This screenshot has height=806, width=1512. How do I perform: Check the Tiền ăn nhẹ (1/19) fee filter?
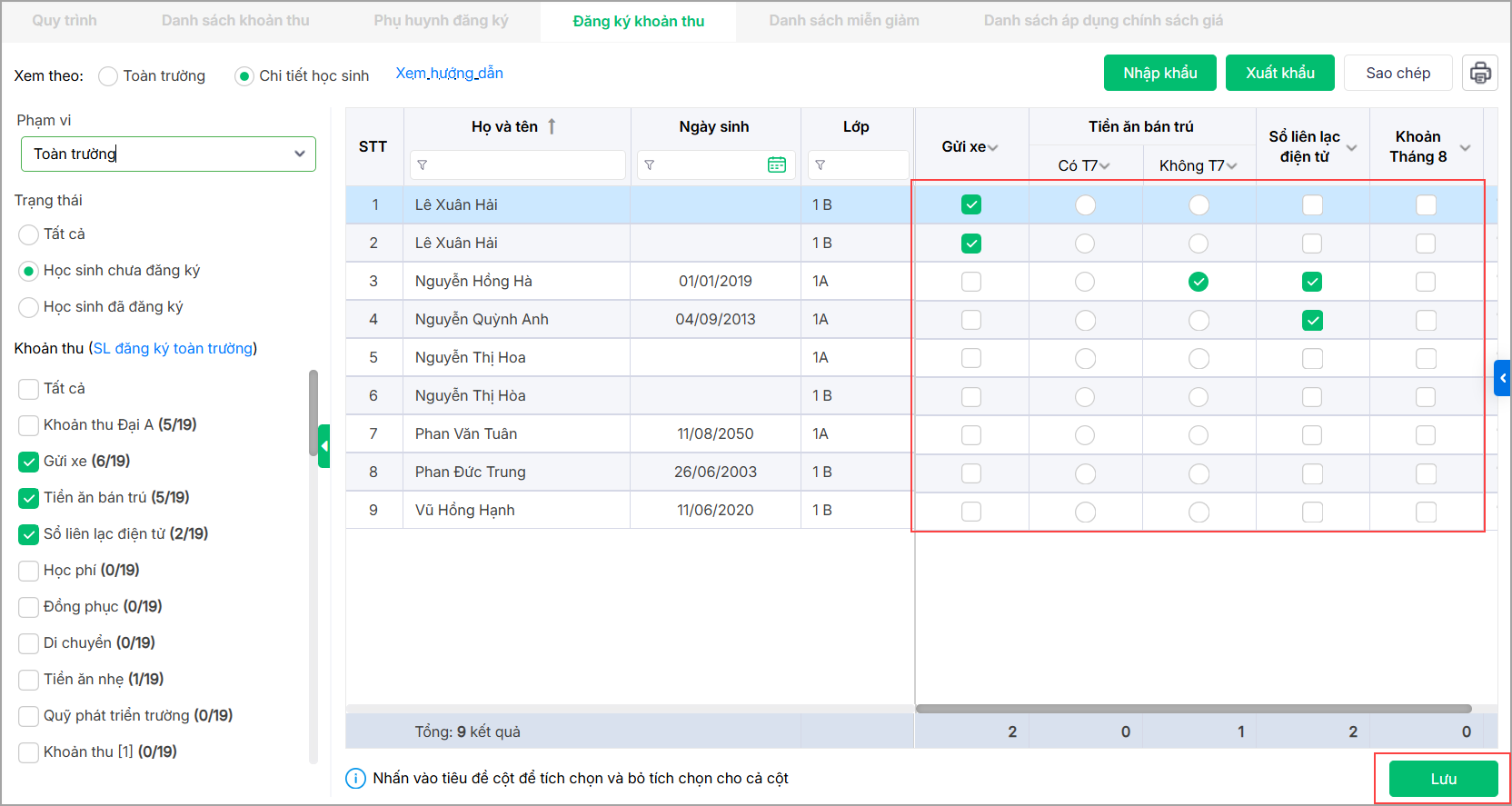coord(29,680)
